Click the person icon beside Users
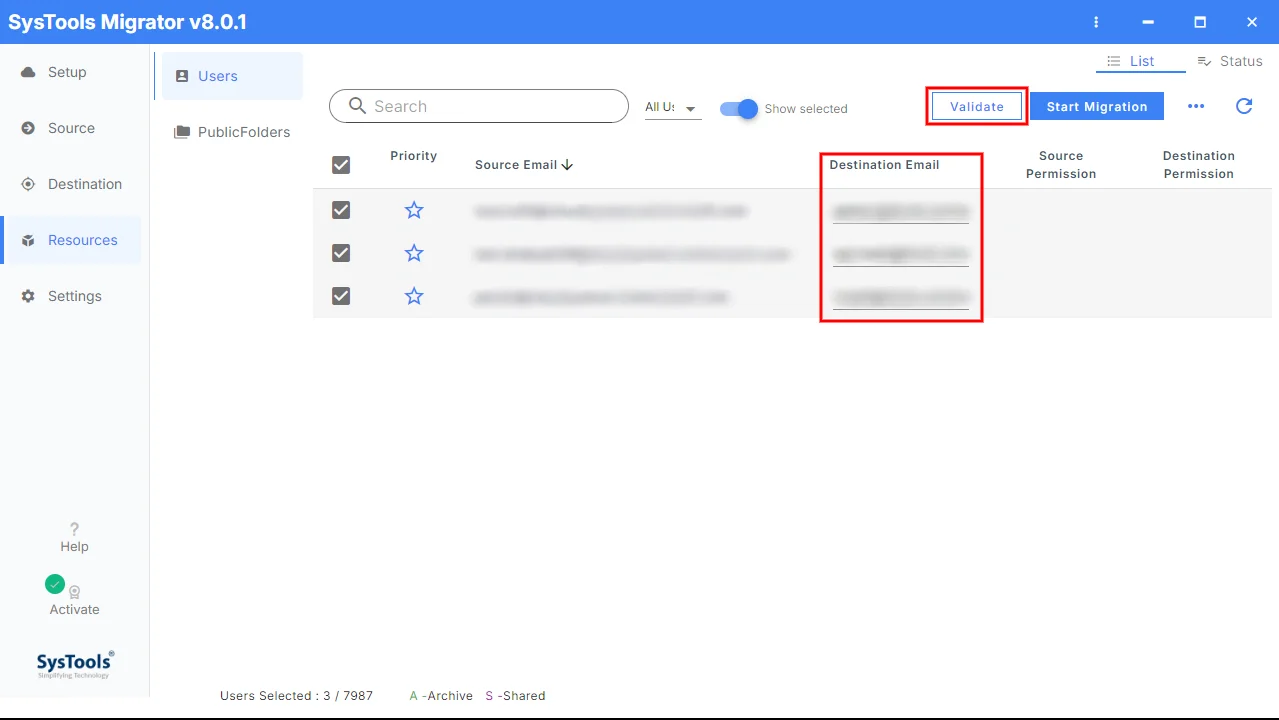This screenshot has width=1279, height=720. [182, 76]
